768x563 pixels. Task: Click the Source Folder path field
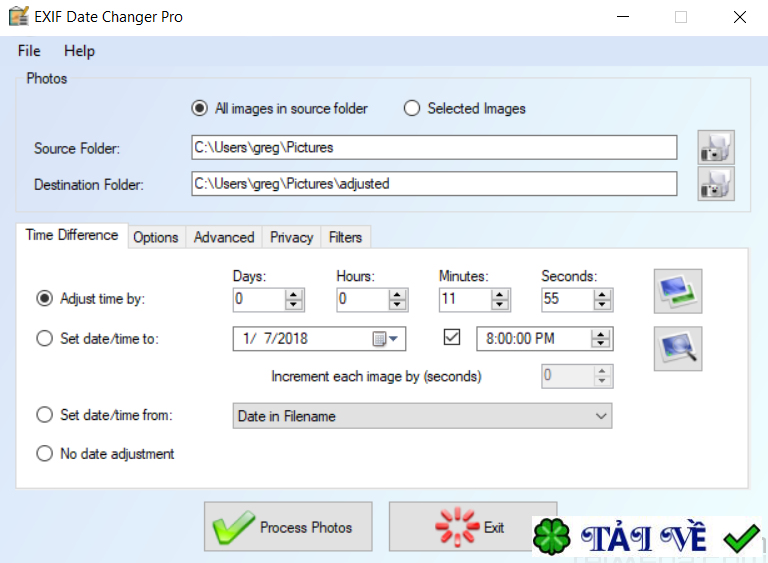tap(434, 147)
